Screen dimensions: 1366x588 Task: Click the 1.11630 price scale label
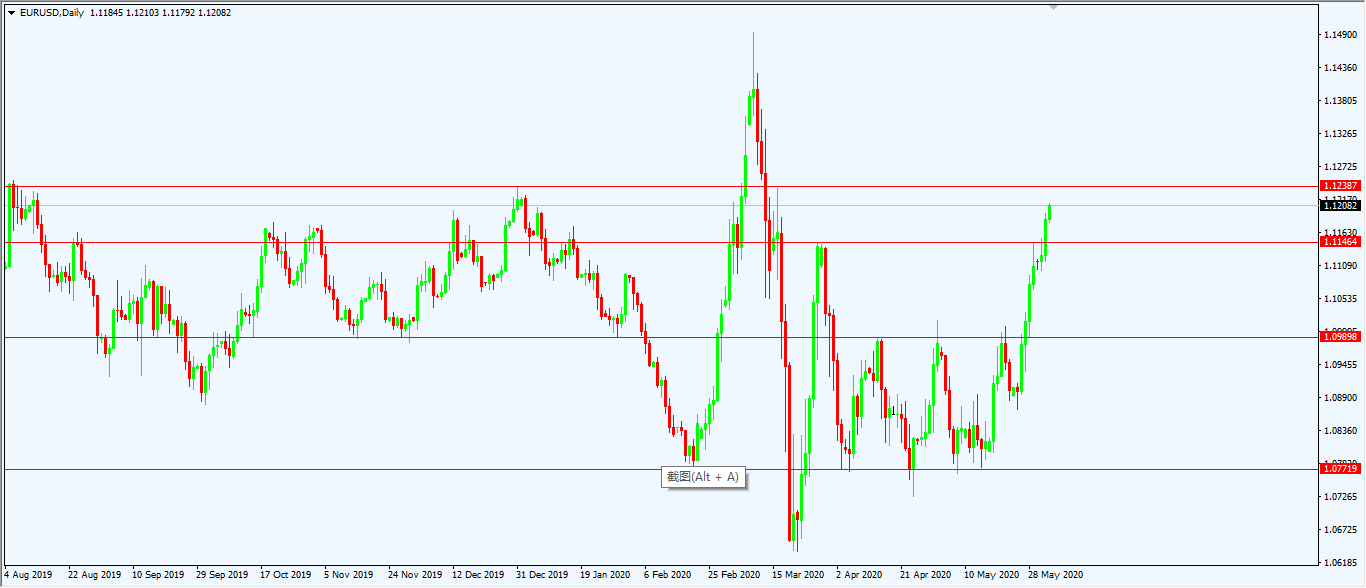pos(1340,232)
